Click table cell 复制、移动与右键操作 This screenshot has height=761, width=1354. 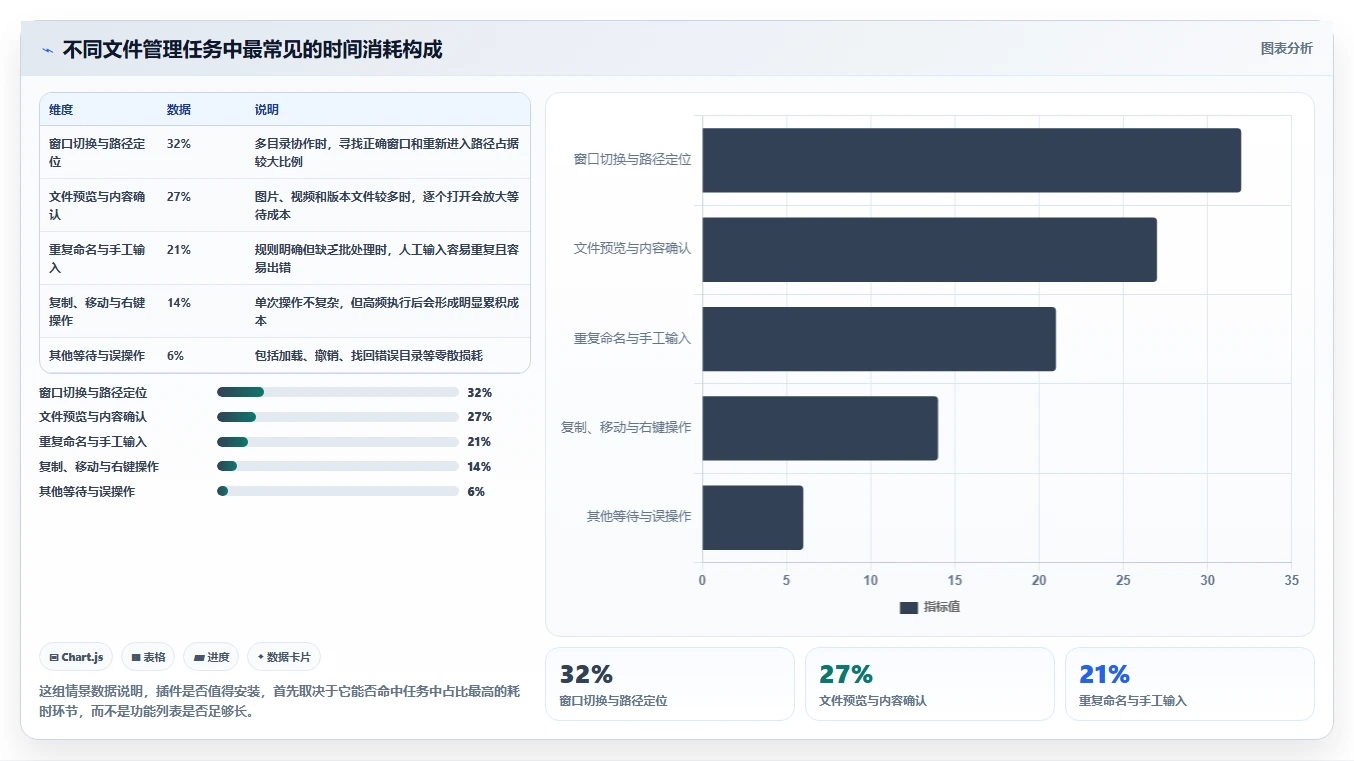(97, 312)
